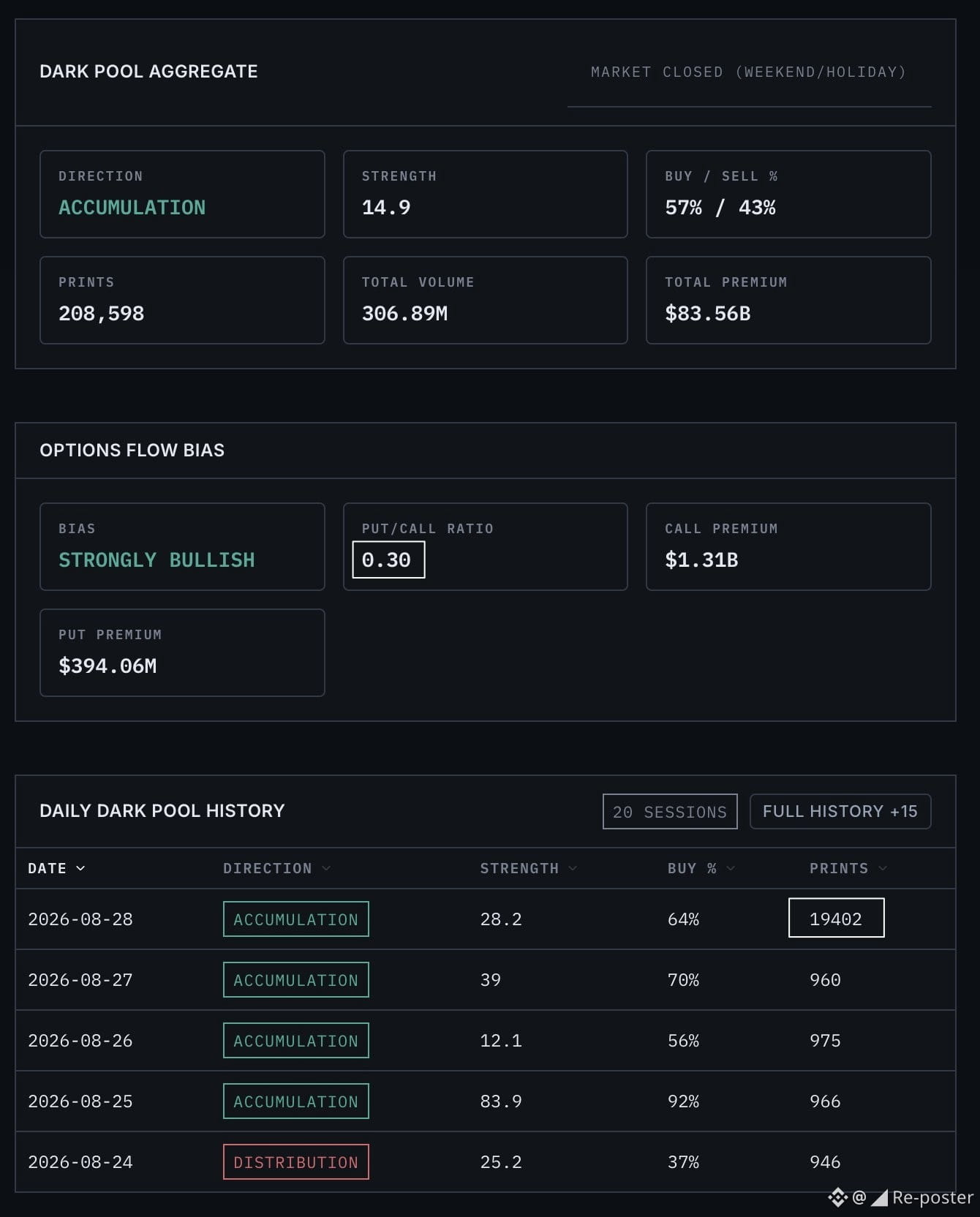Select the 20 SESSIONS view

pyautogui.click(x=670, y=812)
